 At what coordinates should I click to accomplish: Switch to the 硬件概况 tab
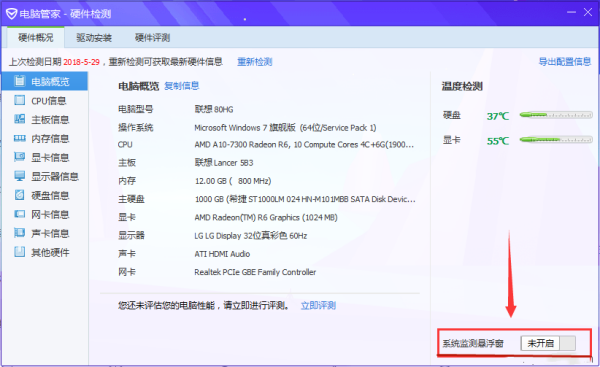click(x=36, y=38)
